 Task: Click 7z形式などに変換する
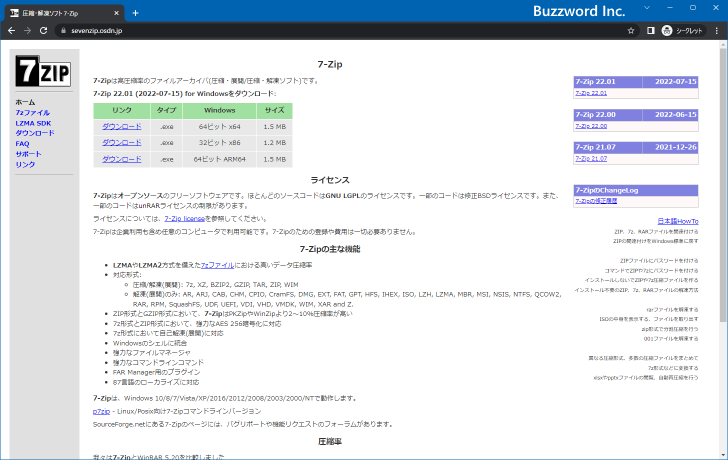(x=673, y=368)
